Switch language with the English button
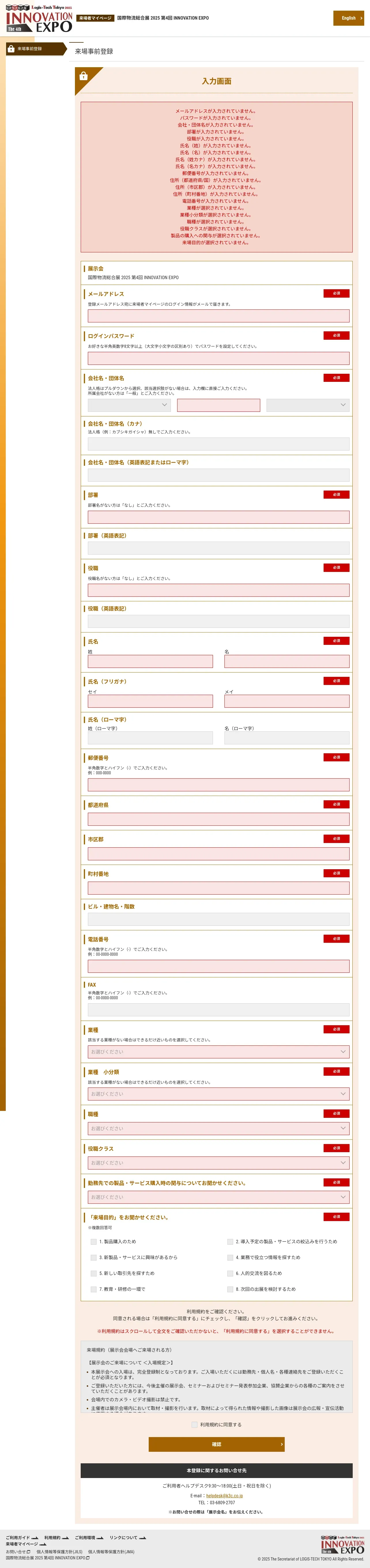 (349, 18)
